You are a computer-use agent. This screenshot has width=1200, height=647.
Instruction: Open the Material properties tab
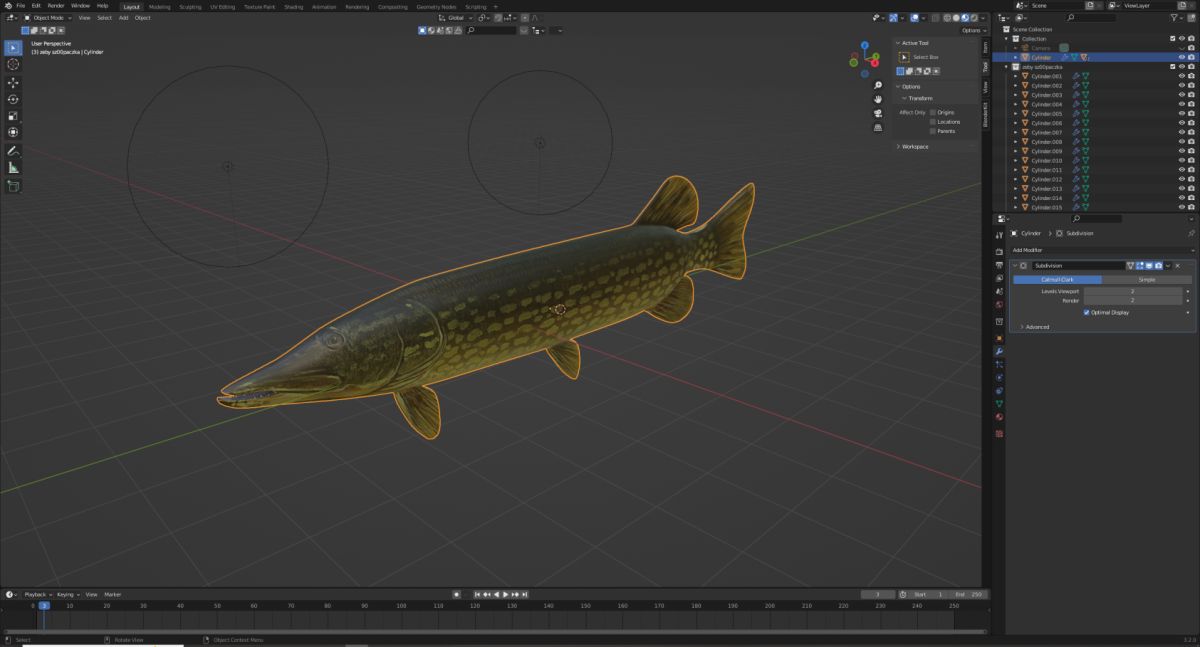[999, 417]
